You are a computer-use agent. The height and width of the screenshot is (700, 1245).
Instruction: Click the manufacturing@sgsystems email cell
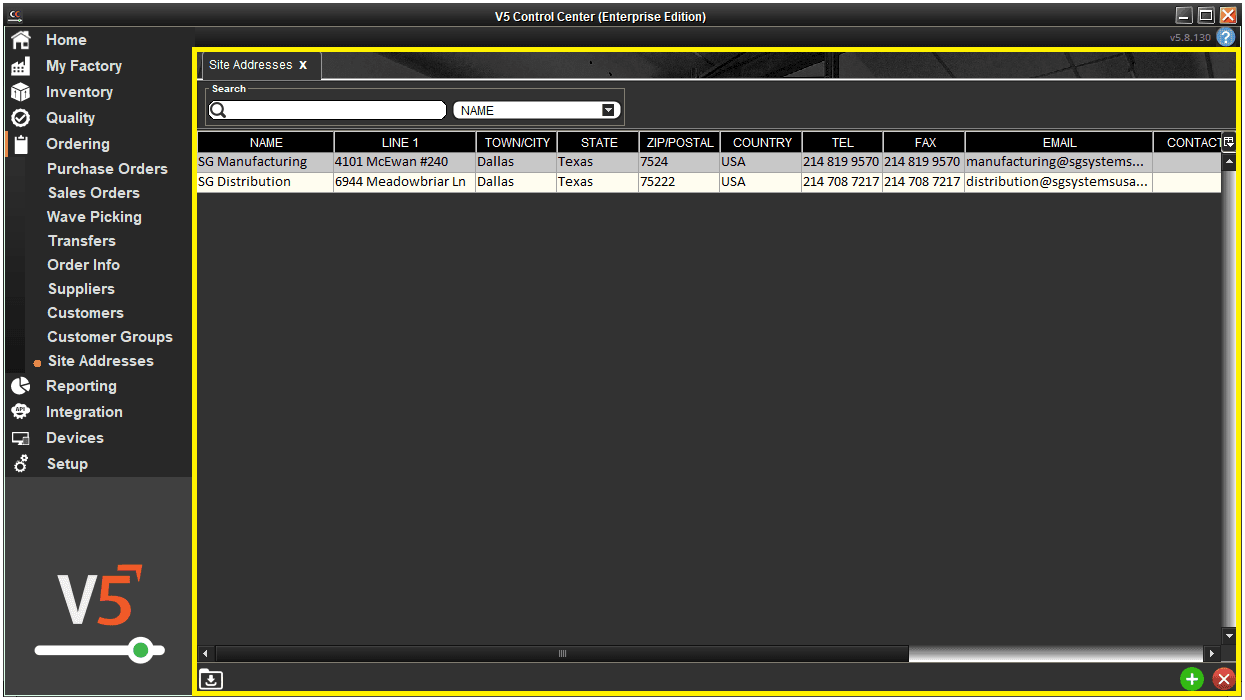point(1059,162)
